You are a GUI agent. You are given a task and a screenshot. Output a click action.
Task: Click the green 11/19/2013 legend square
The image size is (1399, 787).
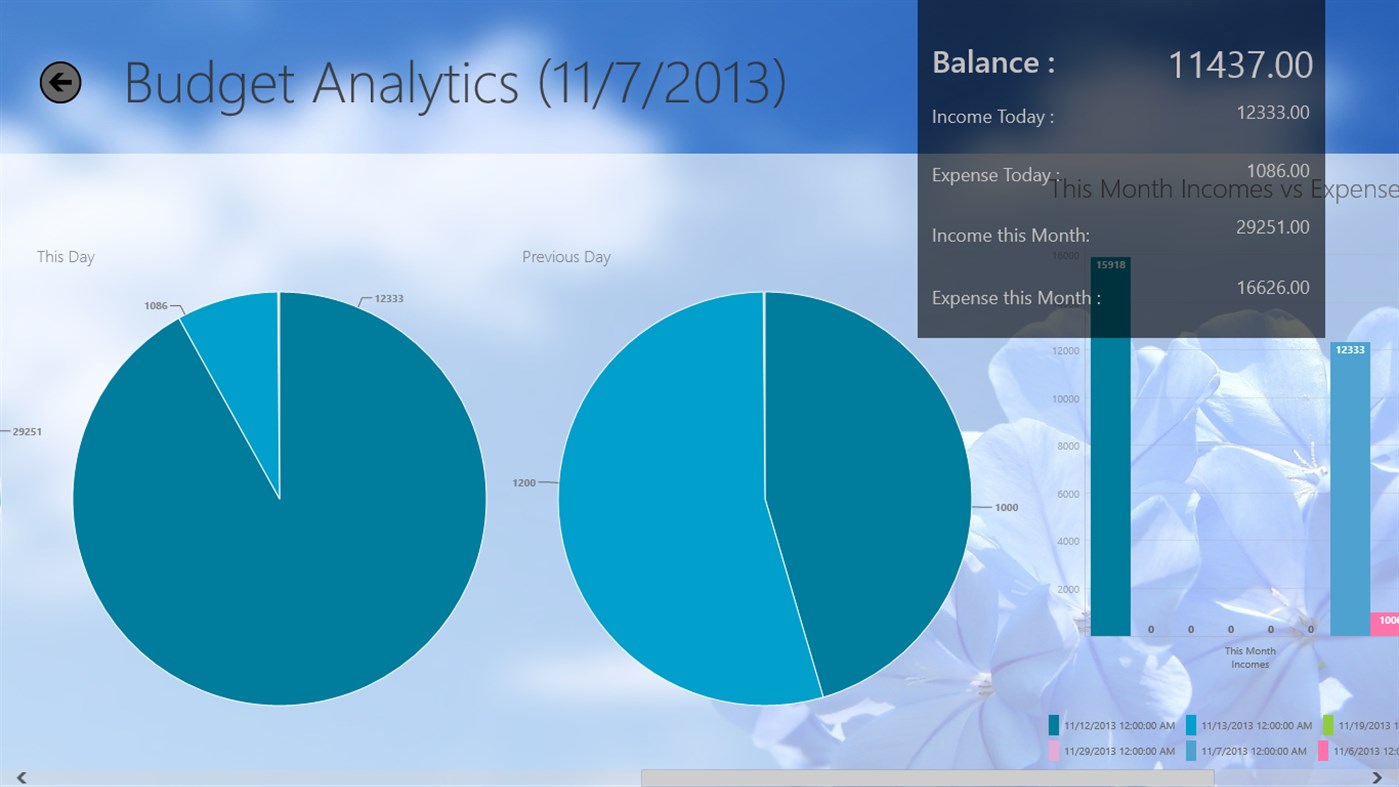point(1328,726)
